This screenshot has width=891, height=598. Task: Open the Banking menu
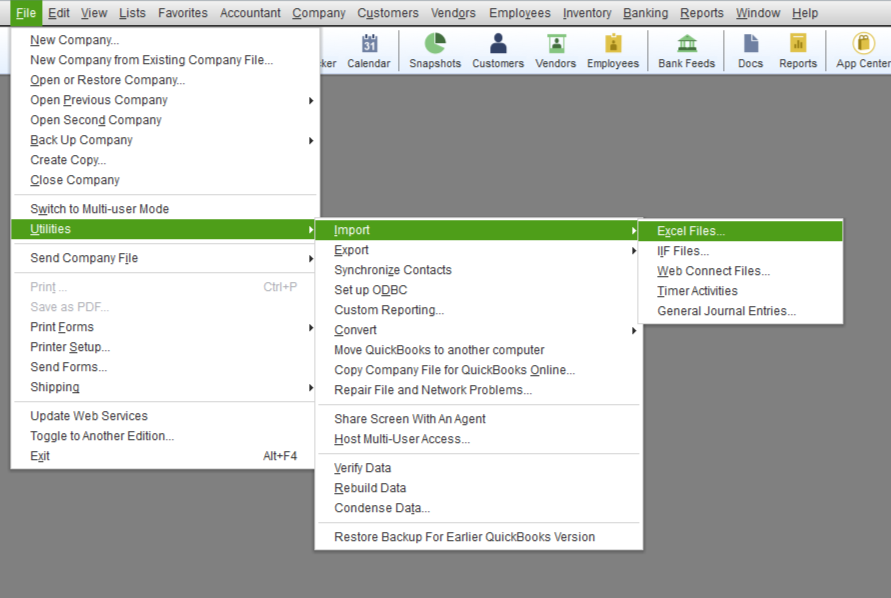[646, 13]
